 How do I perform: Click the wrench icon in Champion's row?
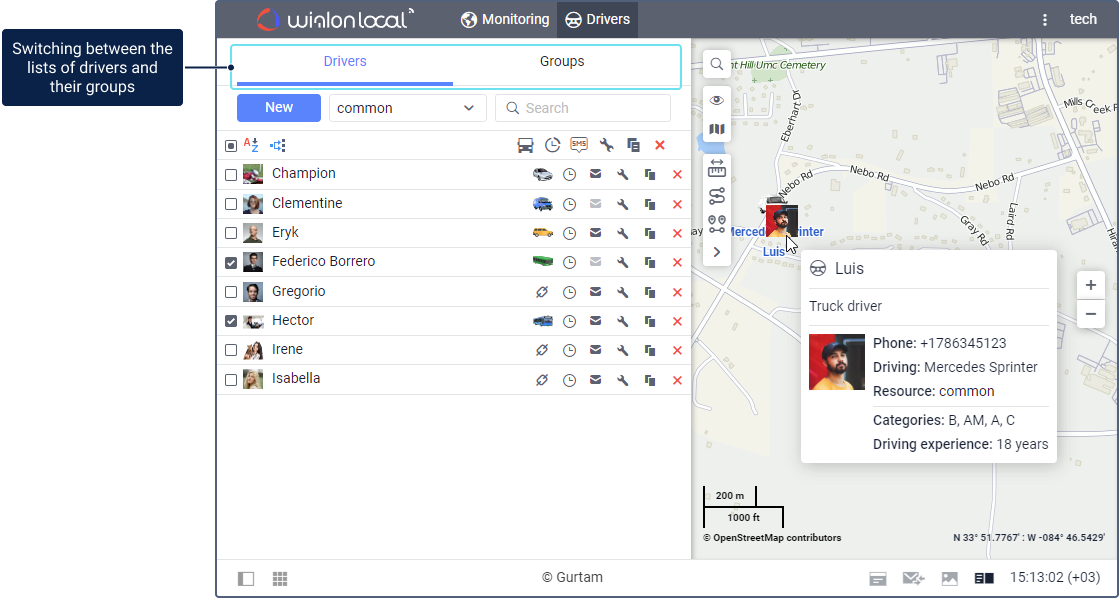tap(622, 175)
